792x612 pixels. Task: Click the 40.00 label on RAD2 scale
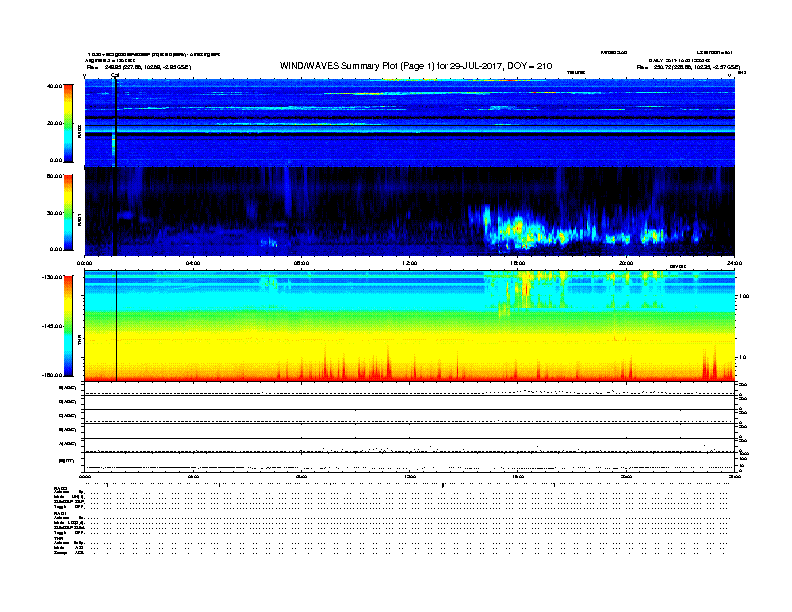54,86
